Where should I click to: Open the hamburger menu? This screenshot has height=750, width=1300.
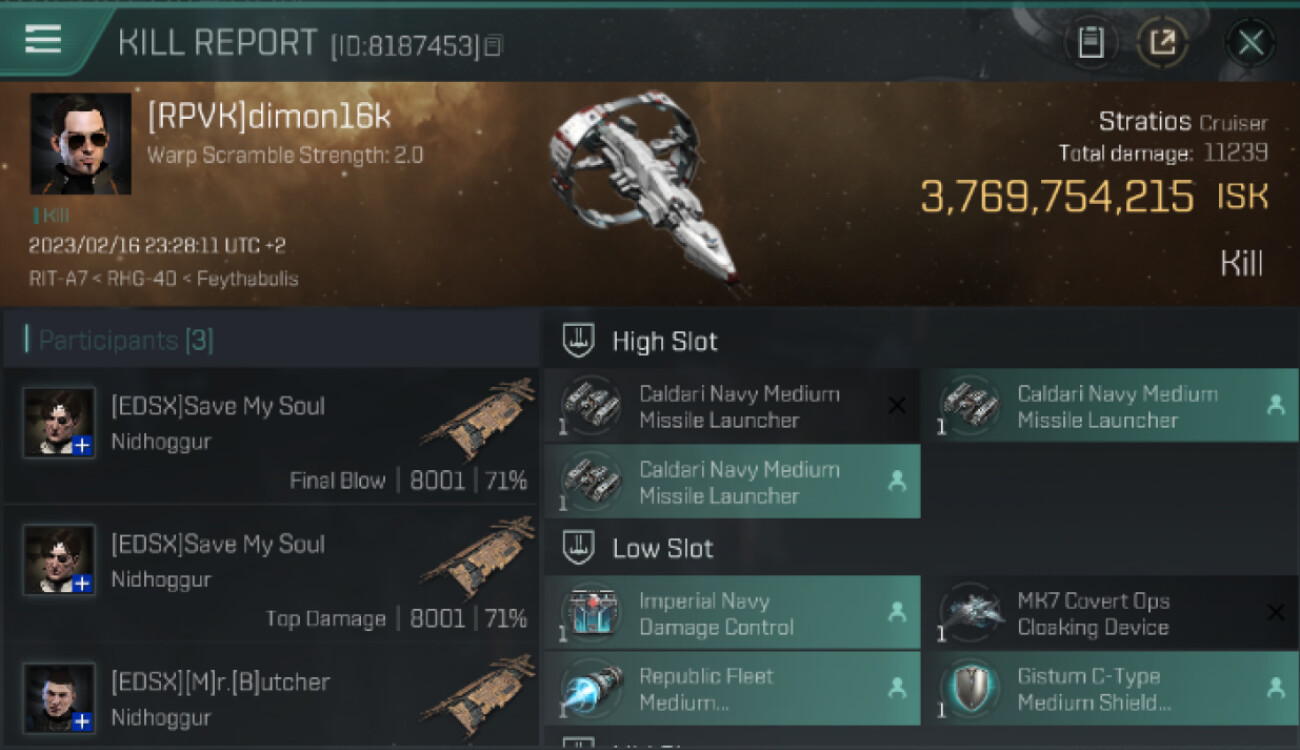(43, 39)
